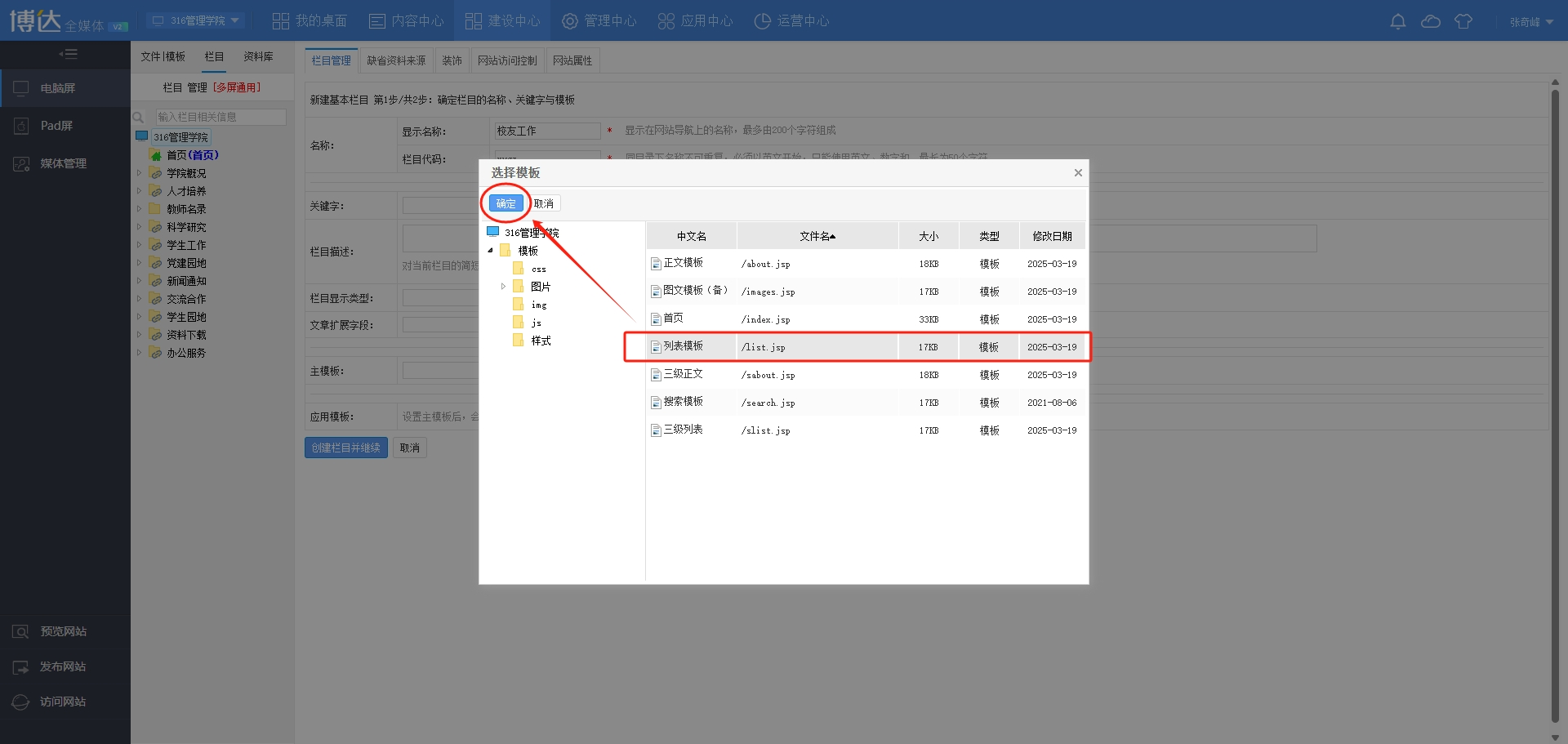Click the shirt theme icon

point(1463,21)
